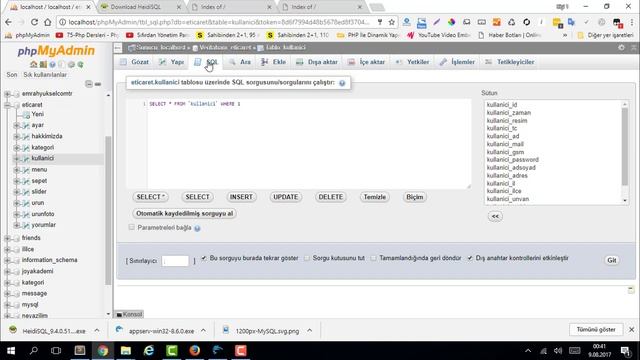Select kullanici_mail in column list
The height and width of the screenshot is (360, 640).
click(505, 144)
